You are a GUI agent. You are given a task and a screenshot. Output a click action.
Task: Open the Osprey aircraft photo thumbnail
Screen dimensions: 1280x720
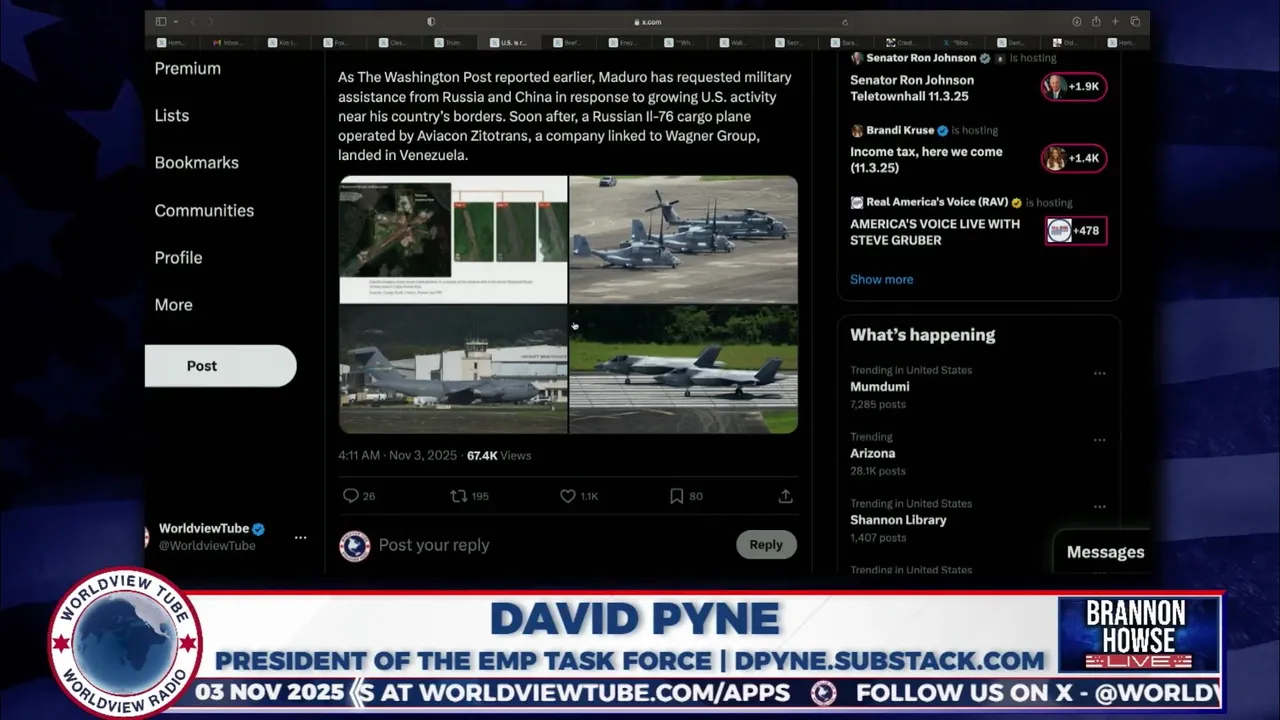pos(684,239)
